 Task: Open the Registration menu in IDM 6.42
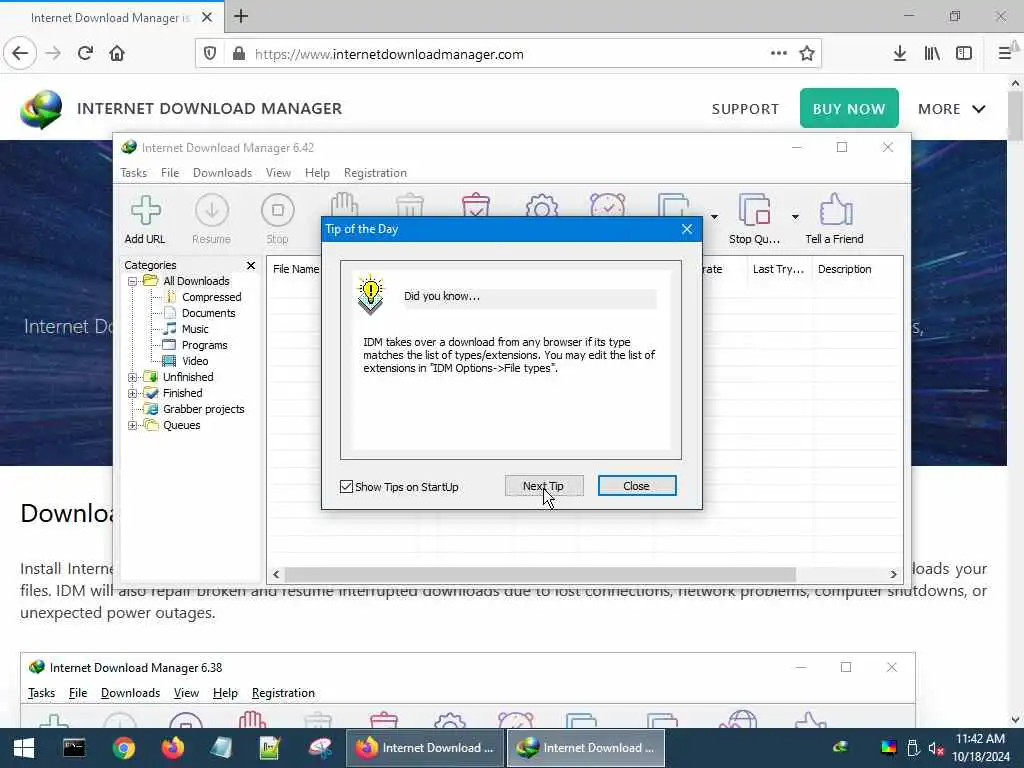point(376,173)
